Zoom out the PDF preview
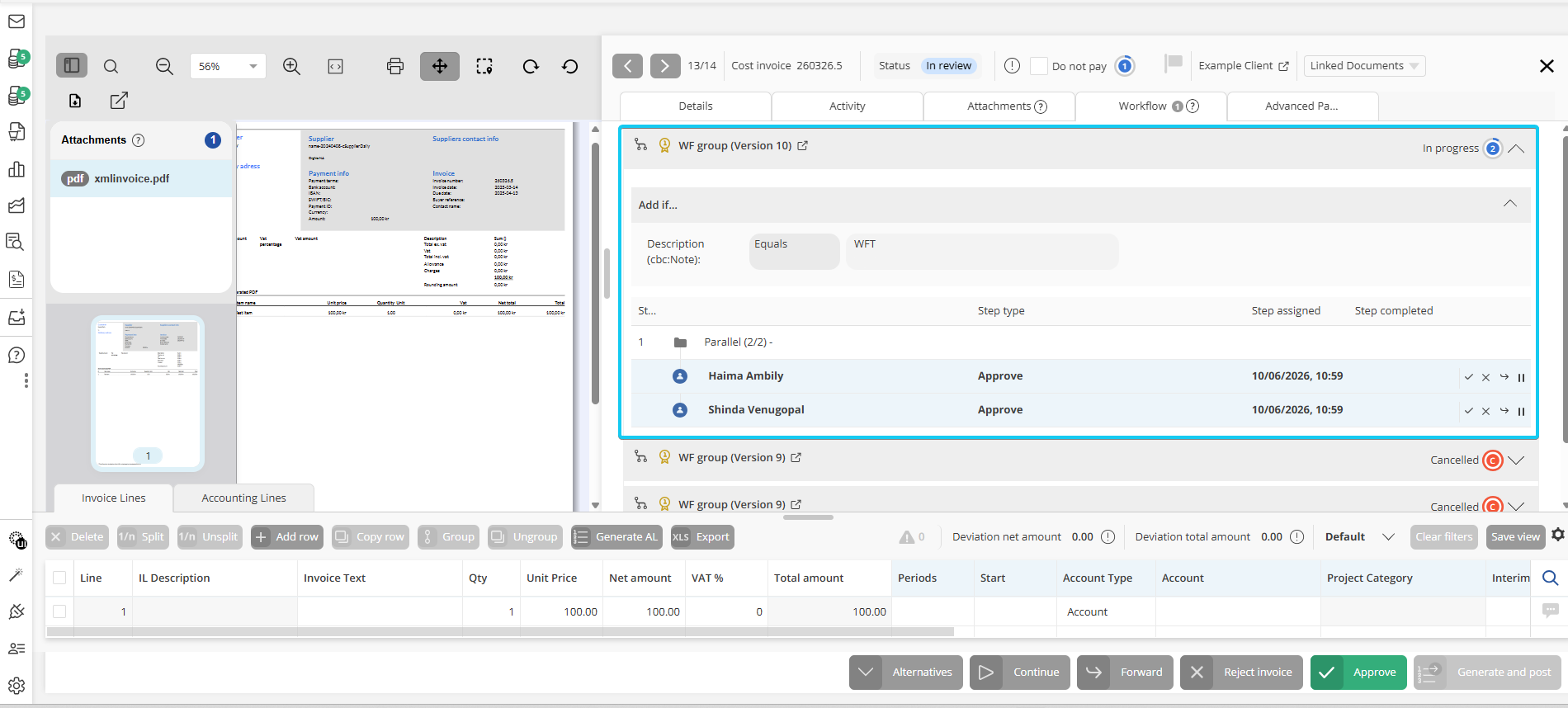The width and height of the screenshot is (1568, 708). [x=164, y=66]
